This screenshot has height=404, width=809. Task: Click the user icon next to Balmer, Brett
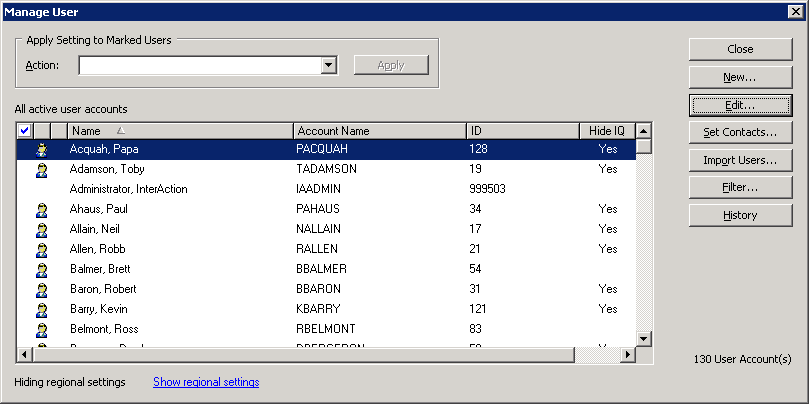click(x=42, y=269)
